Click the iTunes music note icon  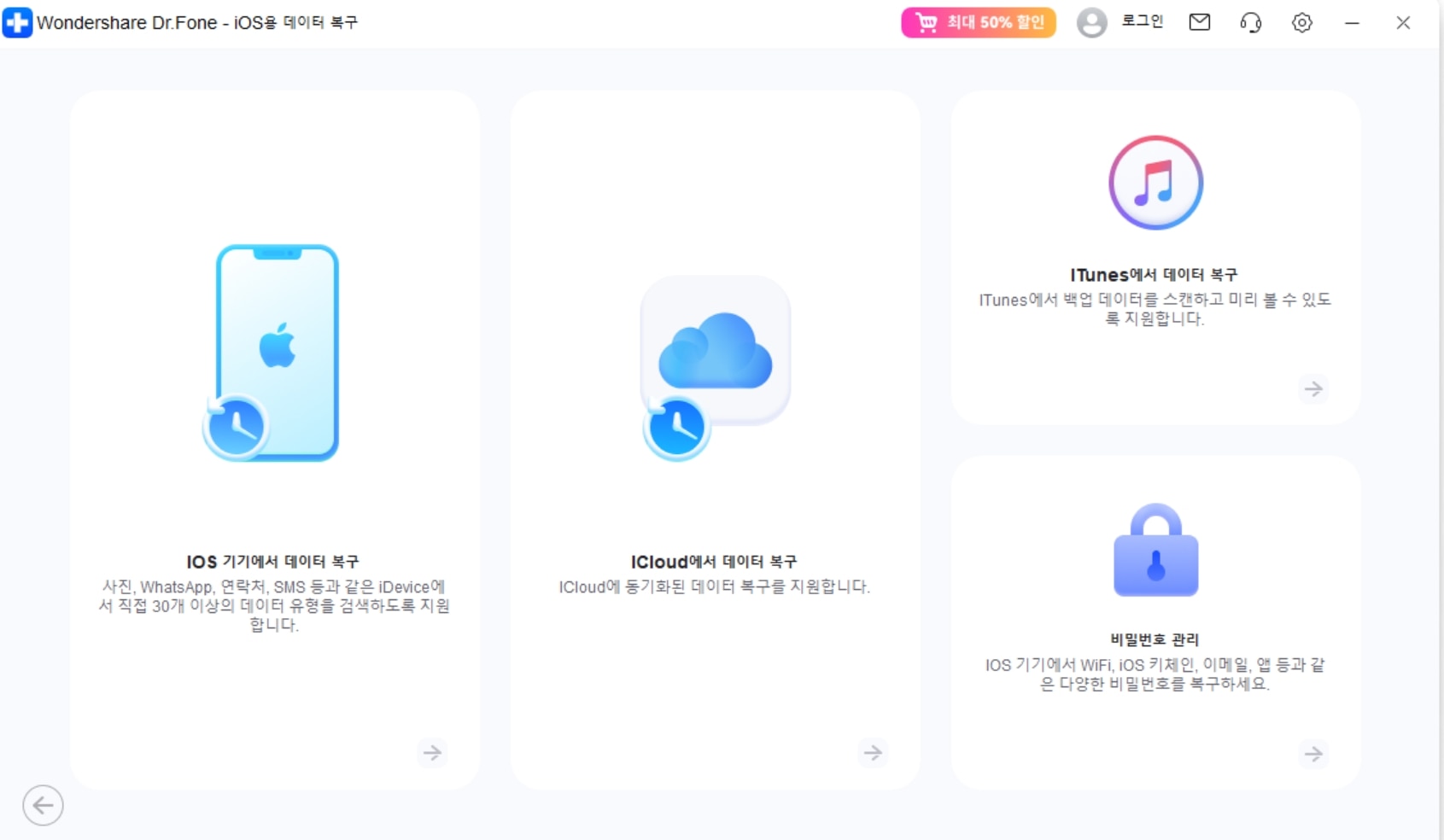point(1155,183)
